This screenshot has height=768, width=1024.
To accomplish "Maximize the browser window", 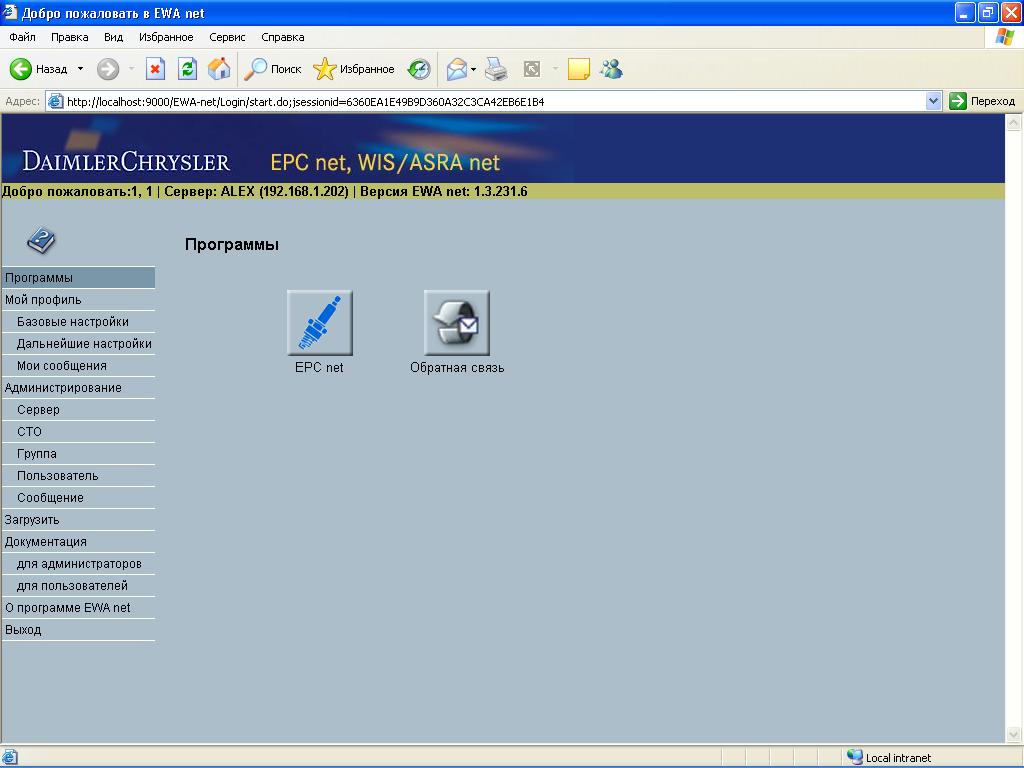I will coord(988,12).
